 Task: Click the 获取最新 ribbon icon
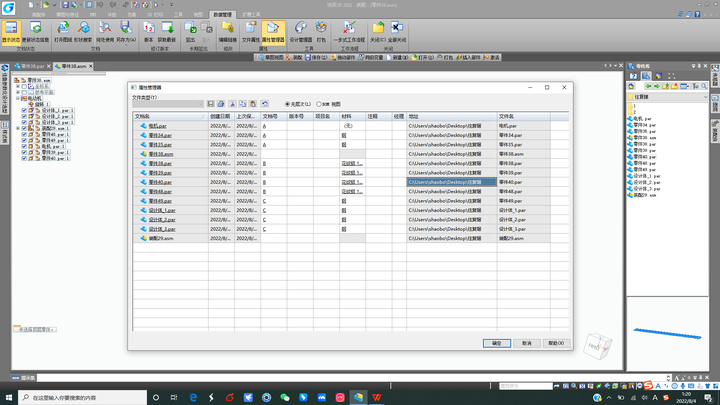pos(167,32)
